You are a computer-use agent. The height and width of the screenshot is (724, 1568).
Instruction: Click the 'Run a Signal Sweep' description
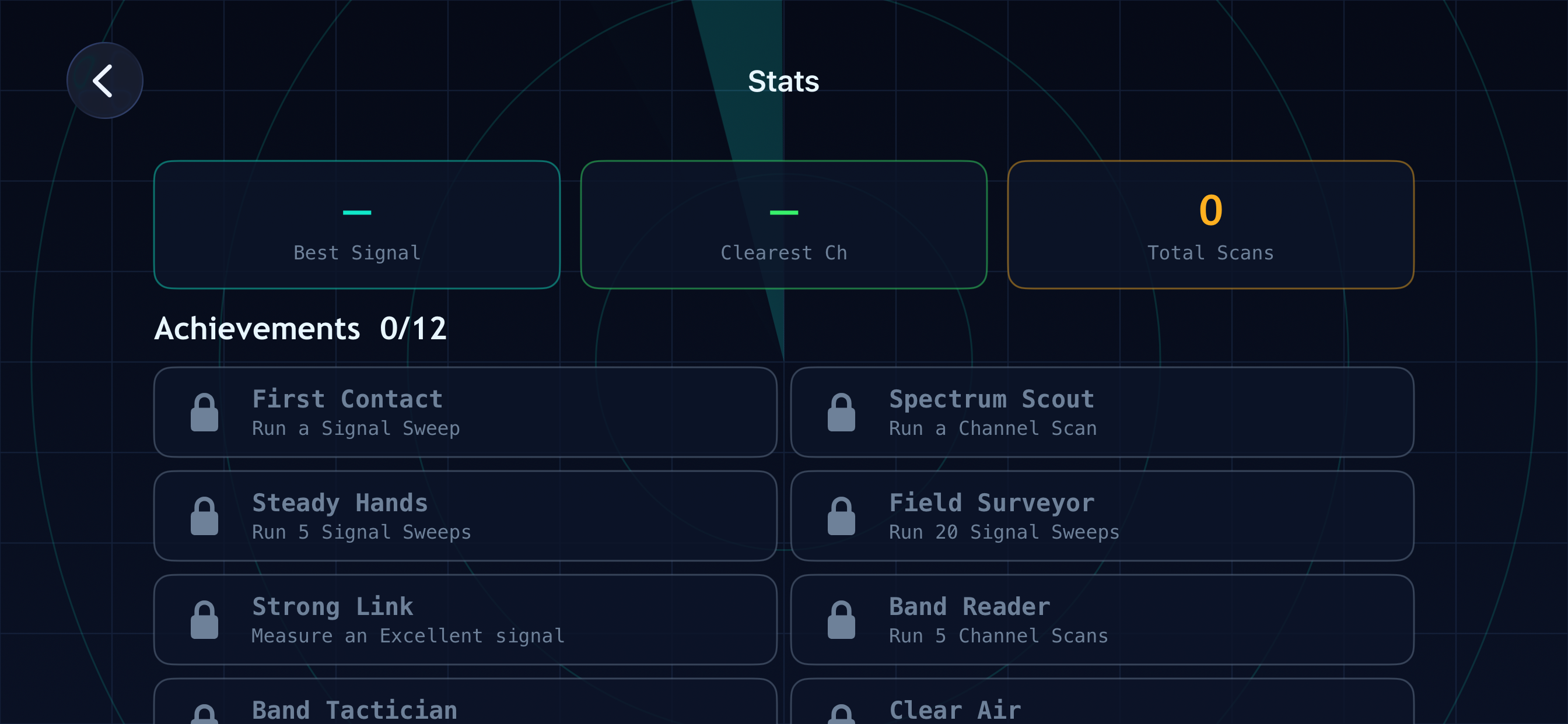point(356,428)
